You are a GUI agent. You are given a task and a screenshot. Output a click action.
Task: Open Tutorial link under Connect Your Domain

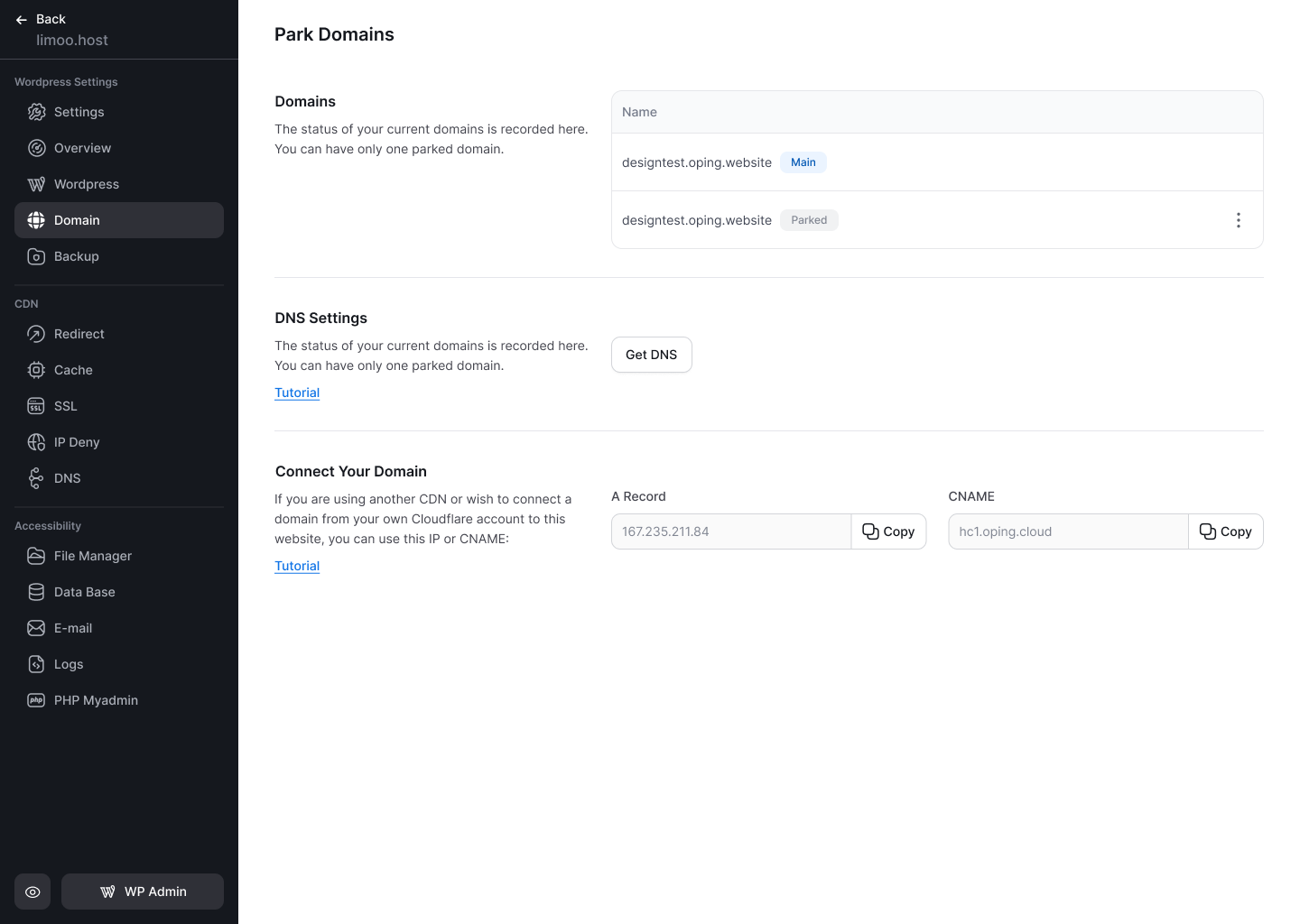point(297,566)
